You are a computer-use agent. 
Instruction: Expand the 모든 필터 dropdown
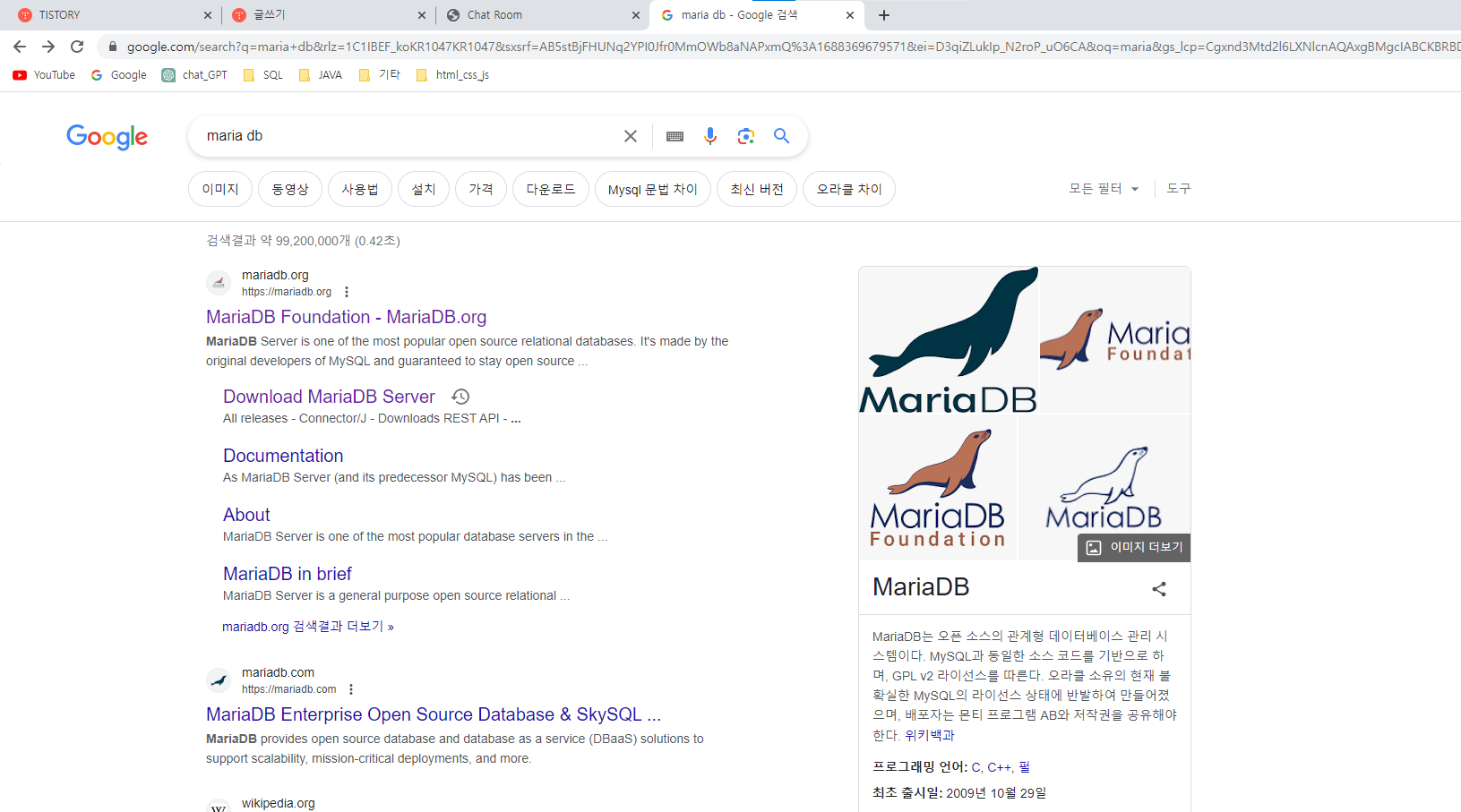click(1104, 189)
